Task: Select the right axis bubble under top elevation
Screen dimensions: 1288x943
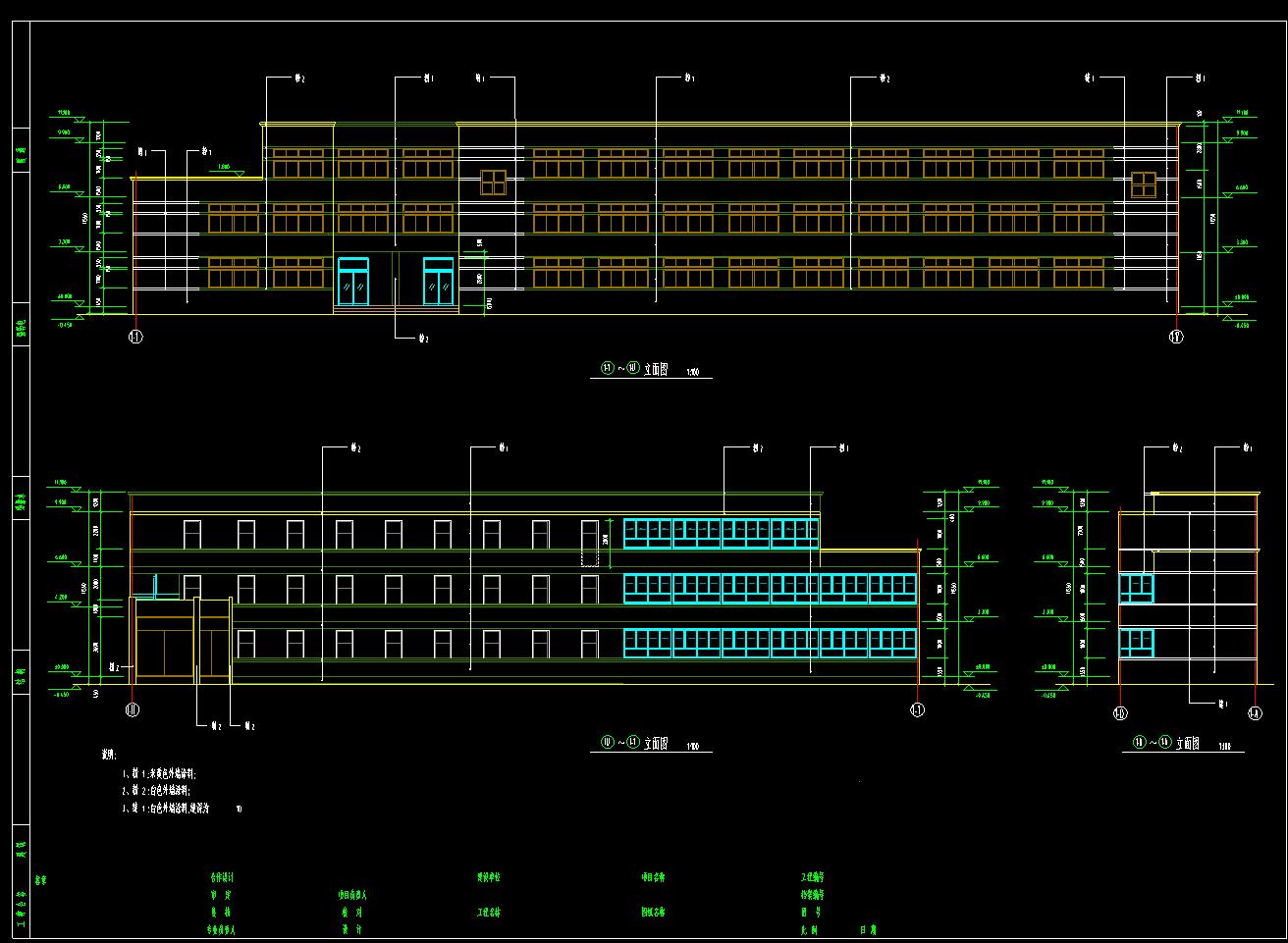Action: tap(1176, 338)
